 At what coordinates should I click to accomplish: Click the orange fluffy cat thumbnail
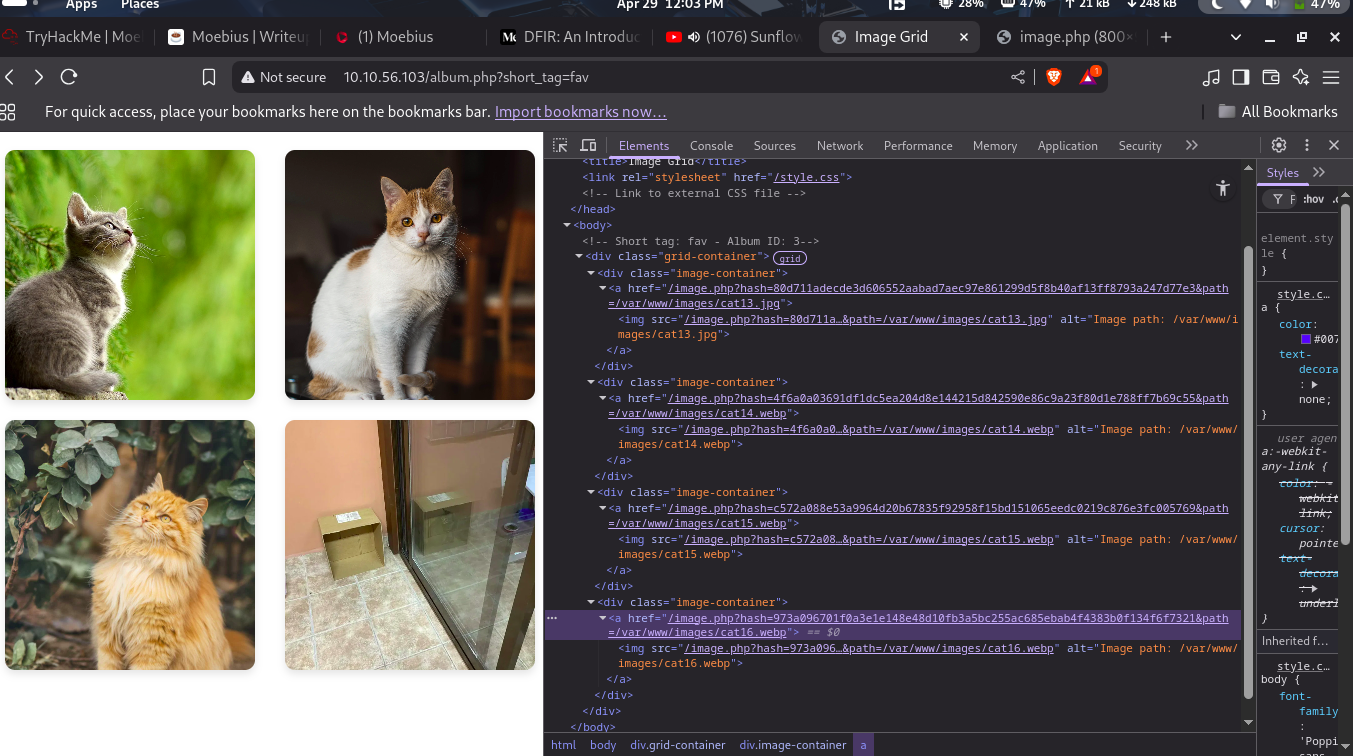(130, 545)
